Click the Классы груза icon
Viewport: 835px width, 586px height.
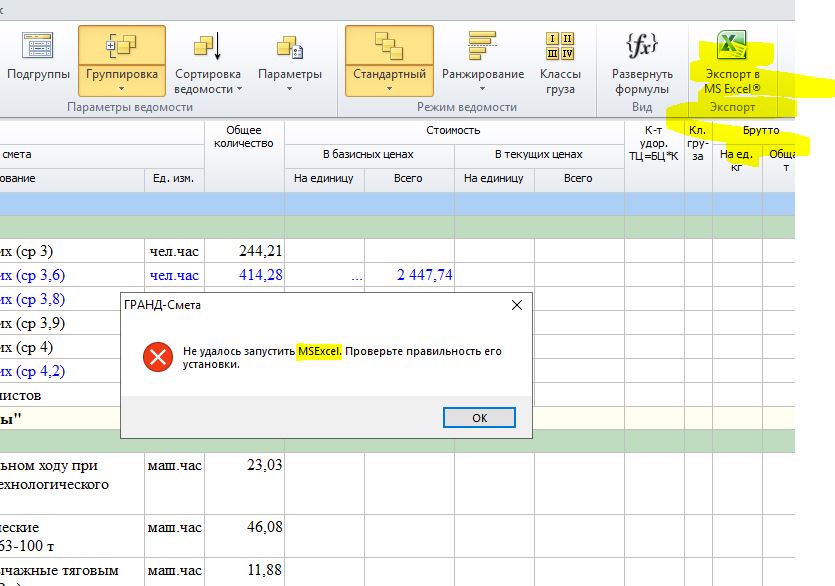[x=560, y=47]
